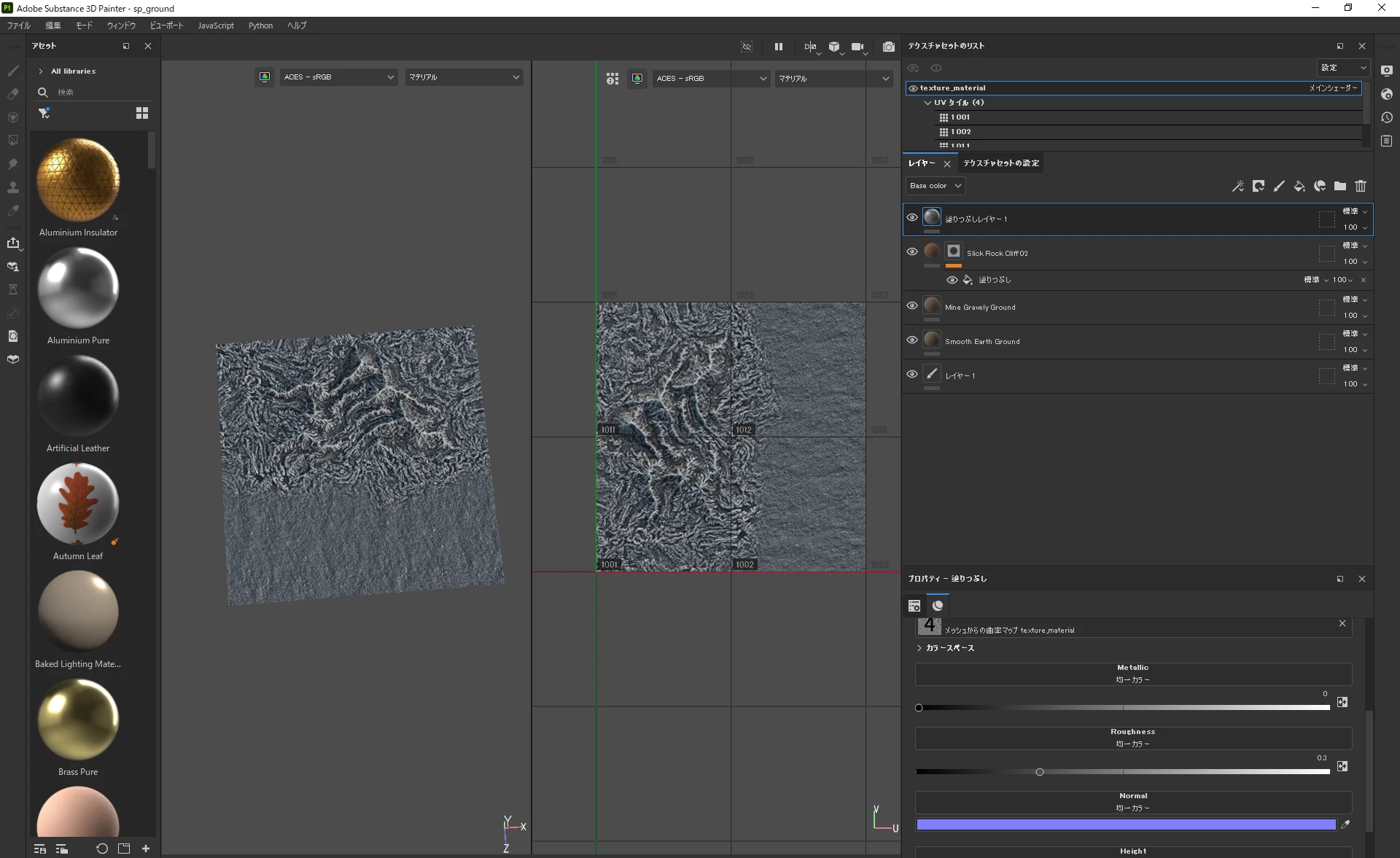Click the Normal color swatch bar
The image size is (1400, 858).
[1125, 824]
